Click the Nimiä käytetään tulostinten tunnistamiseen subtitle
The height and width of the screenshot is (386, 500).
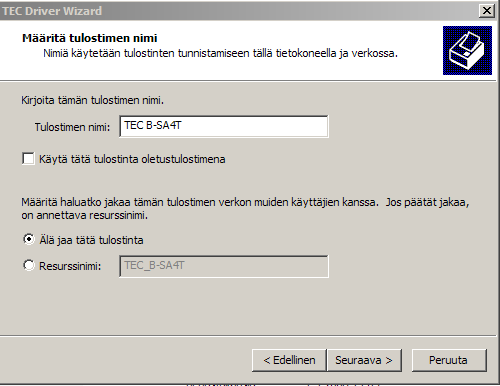pyautogui.click(x=220, y=53)
